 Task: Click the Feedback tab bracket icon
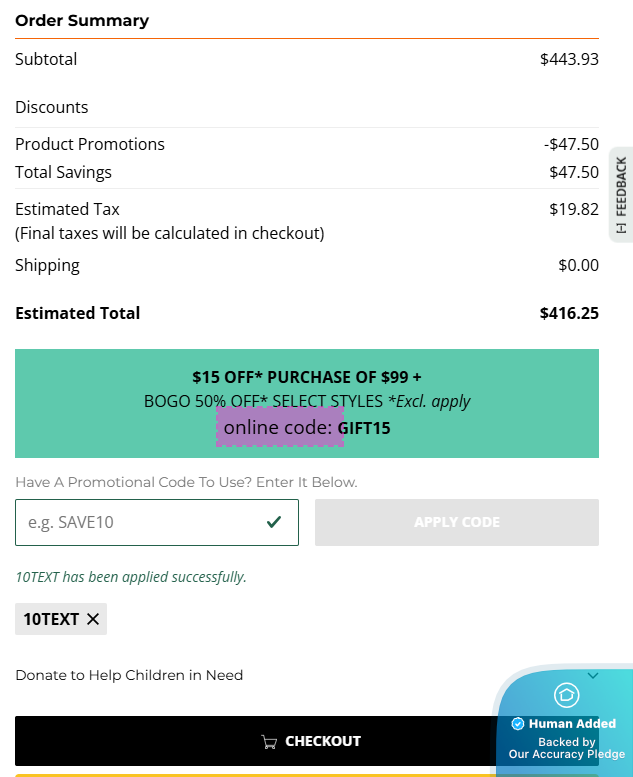621,228
